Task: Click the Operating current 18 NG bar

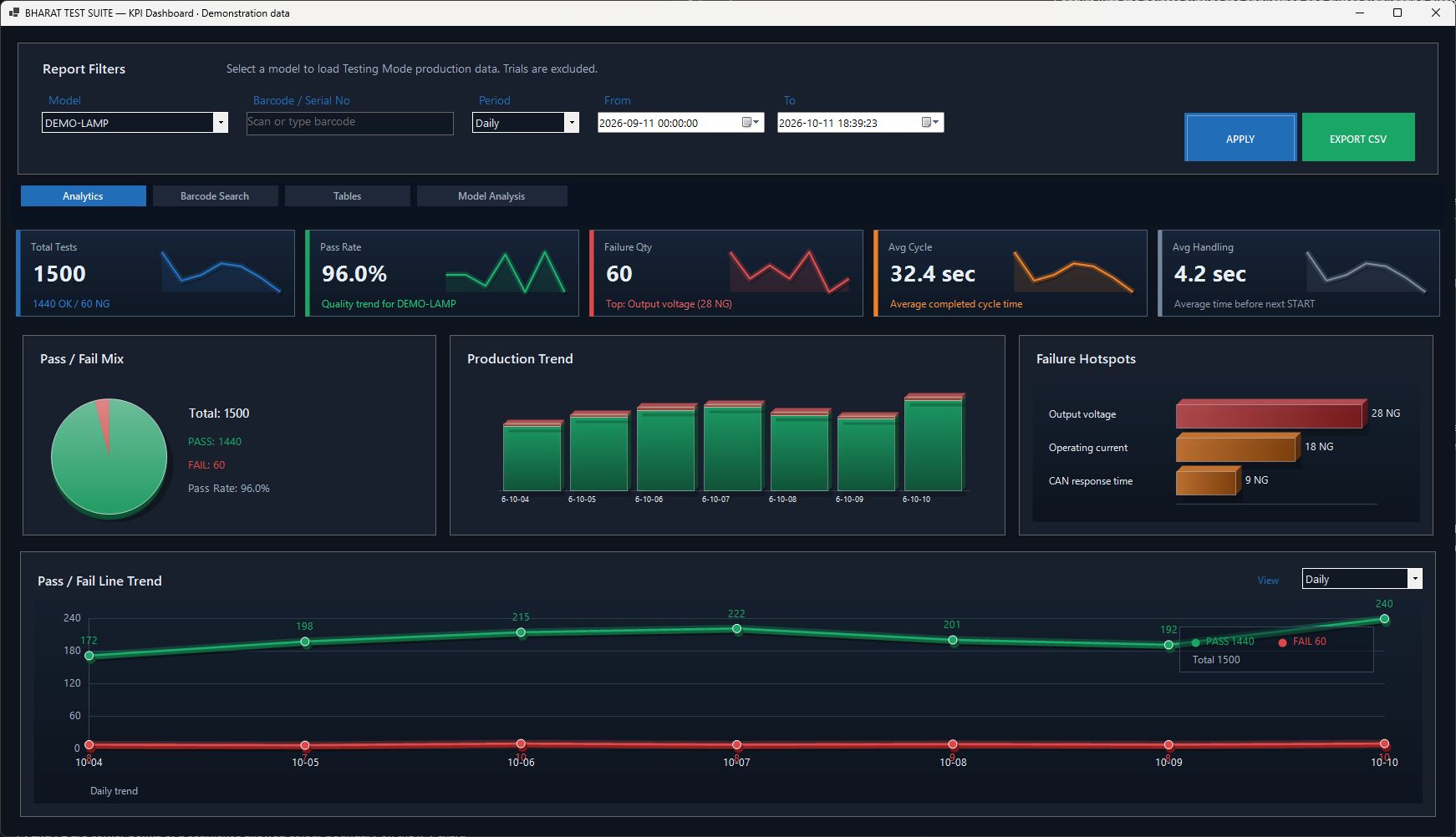Action: click(1237, 448)
